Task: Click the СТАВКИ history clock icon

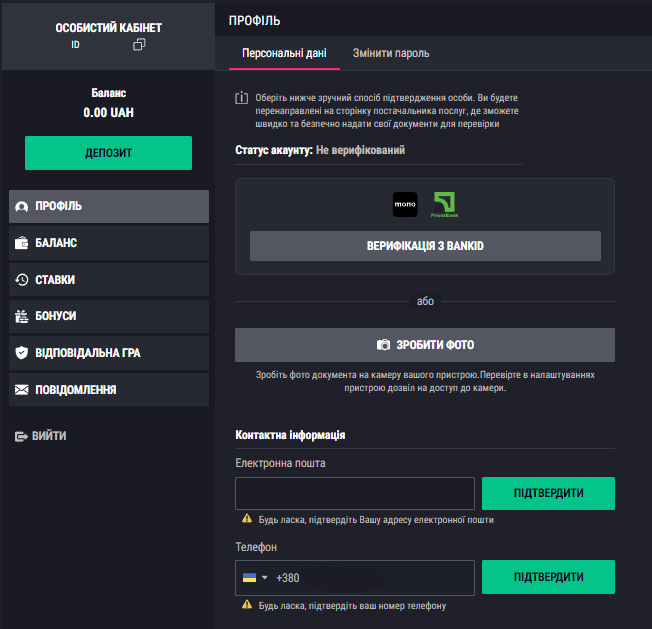Action: tap(21, 280)
